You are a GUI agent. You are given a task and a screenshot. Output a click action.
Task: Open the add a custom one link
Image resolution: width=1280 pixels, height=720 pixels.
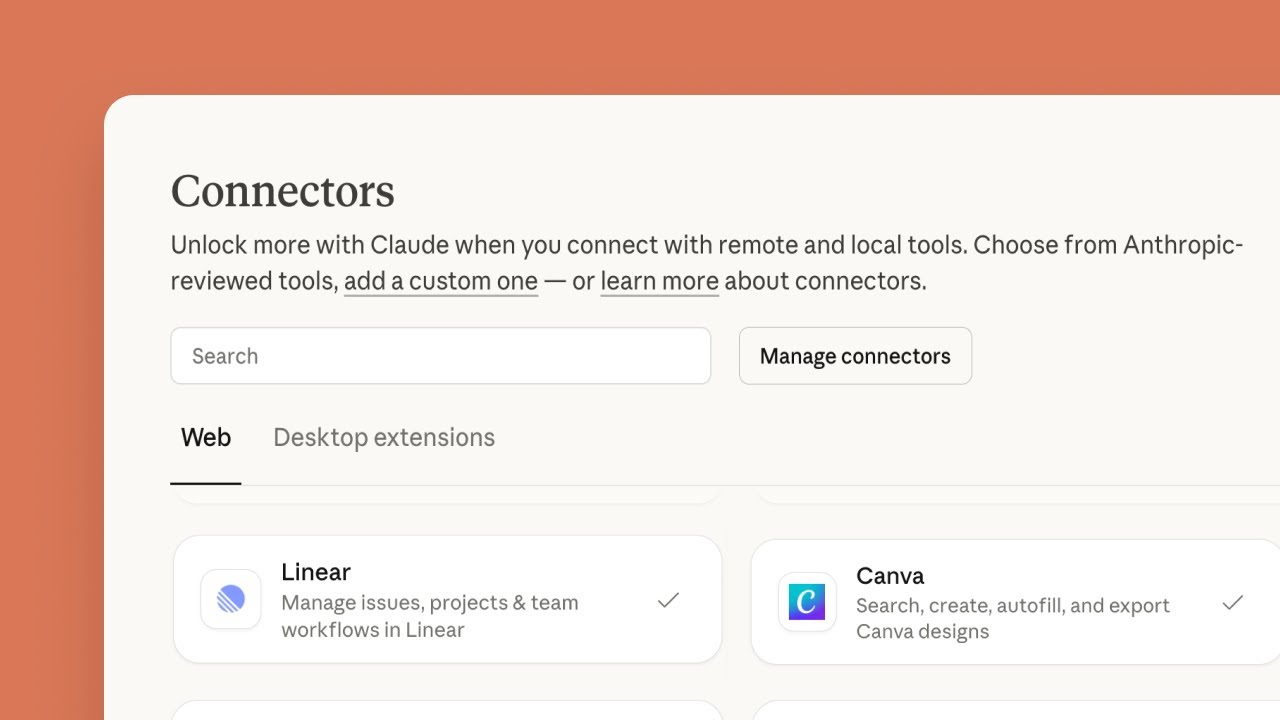[x=440, y=281]
